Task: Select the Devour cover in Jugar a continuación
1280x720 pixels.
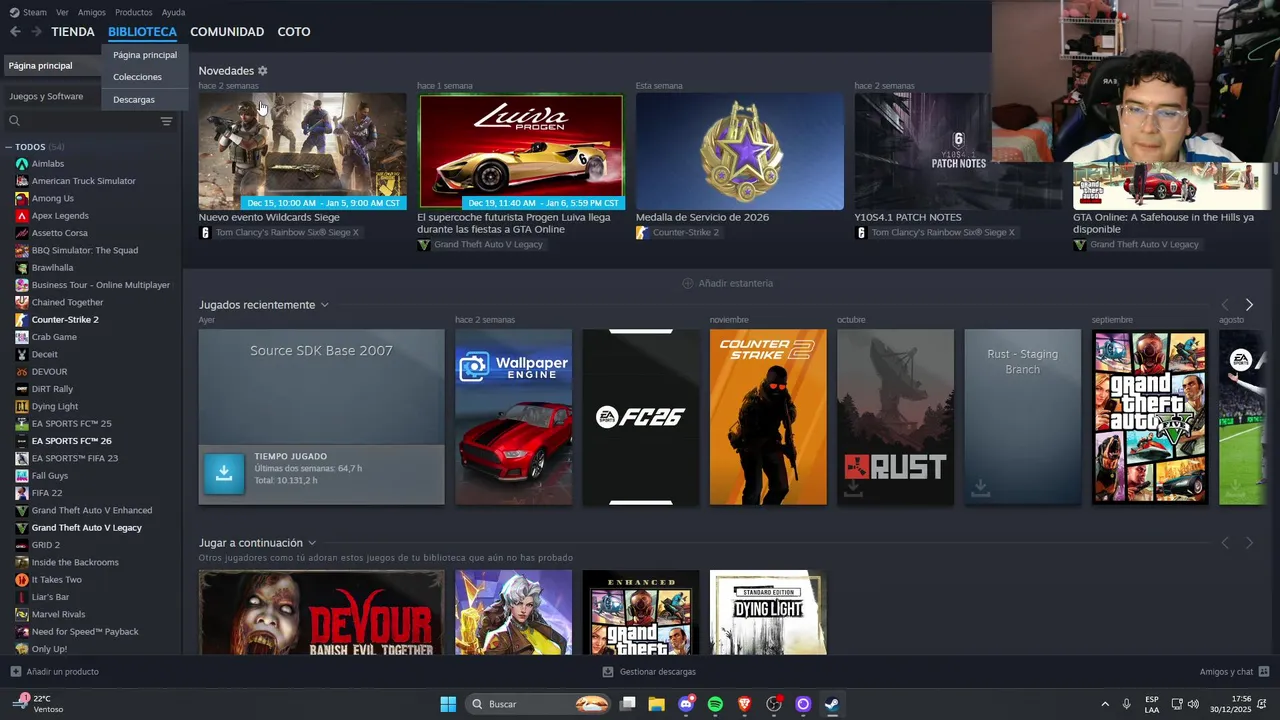Action: click(321, 612)
